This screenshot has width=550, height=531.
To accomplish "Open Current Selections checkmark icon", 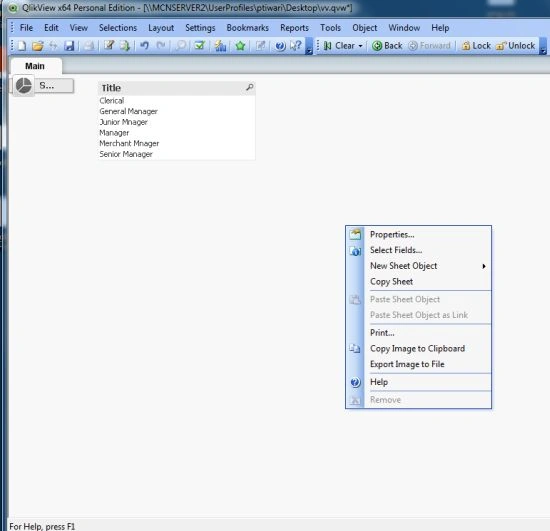I will 200,46.
